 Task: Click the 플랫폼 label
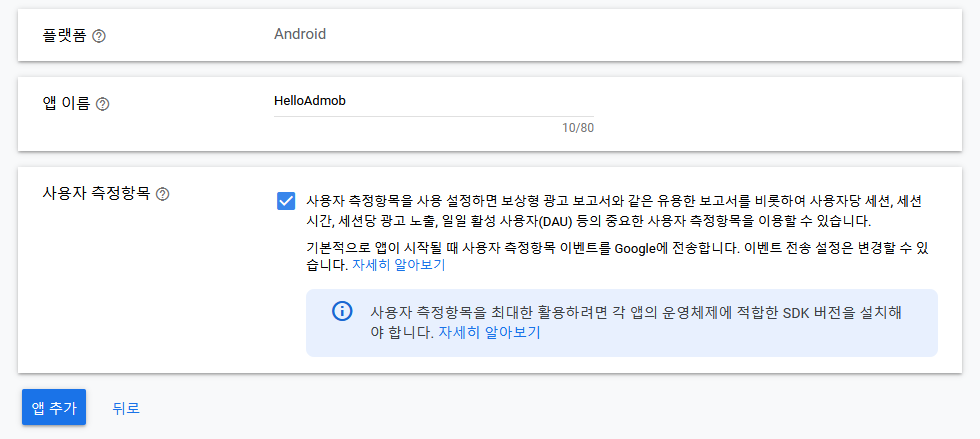pyautogui.click(x=64, y=36)
